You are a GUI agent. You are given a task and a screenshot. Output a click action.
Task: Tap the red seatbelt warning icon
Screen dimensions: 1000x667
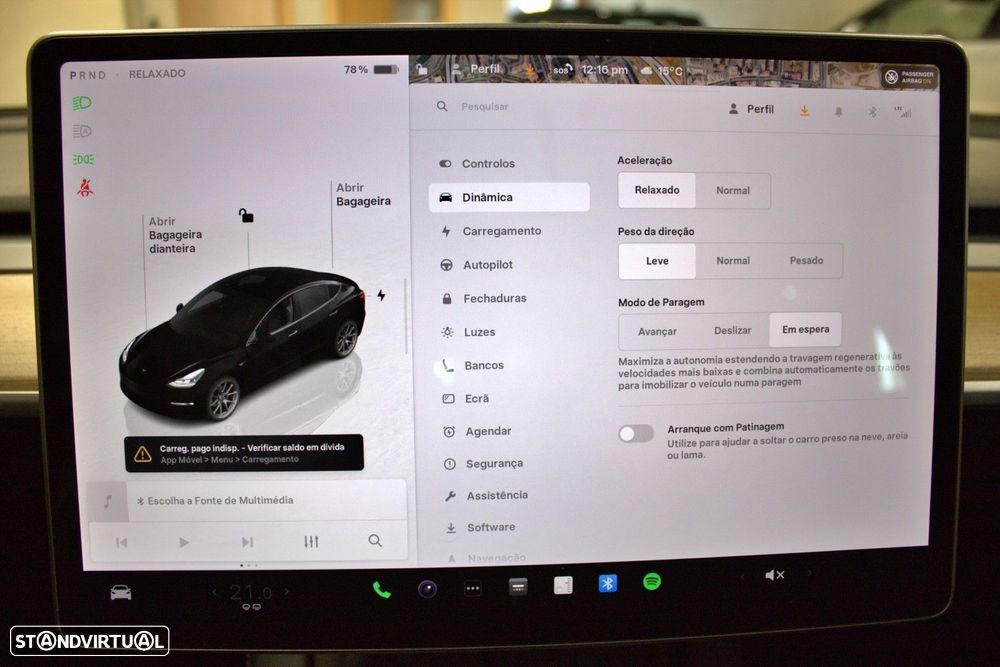click(x=85, y=187)
